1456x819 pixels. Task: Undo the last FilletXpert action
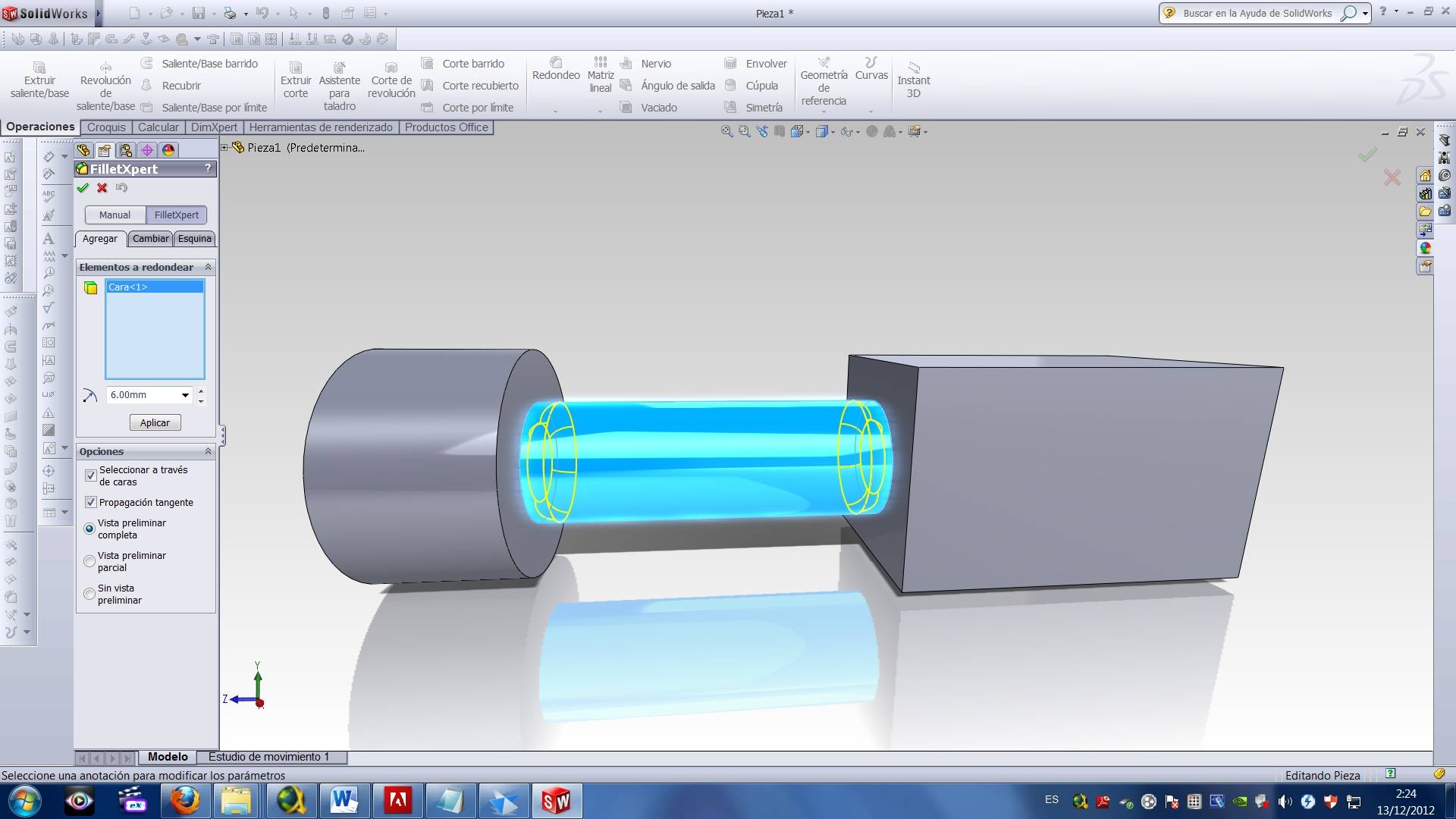[x=121, y=188]
